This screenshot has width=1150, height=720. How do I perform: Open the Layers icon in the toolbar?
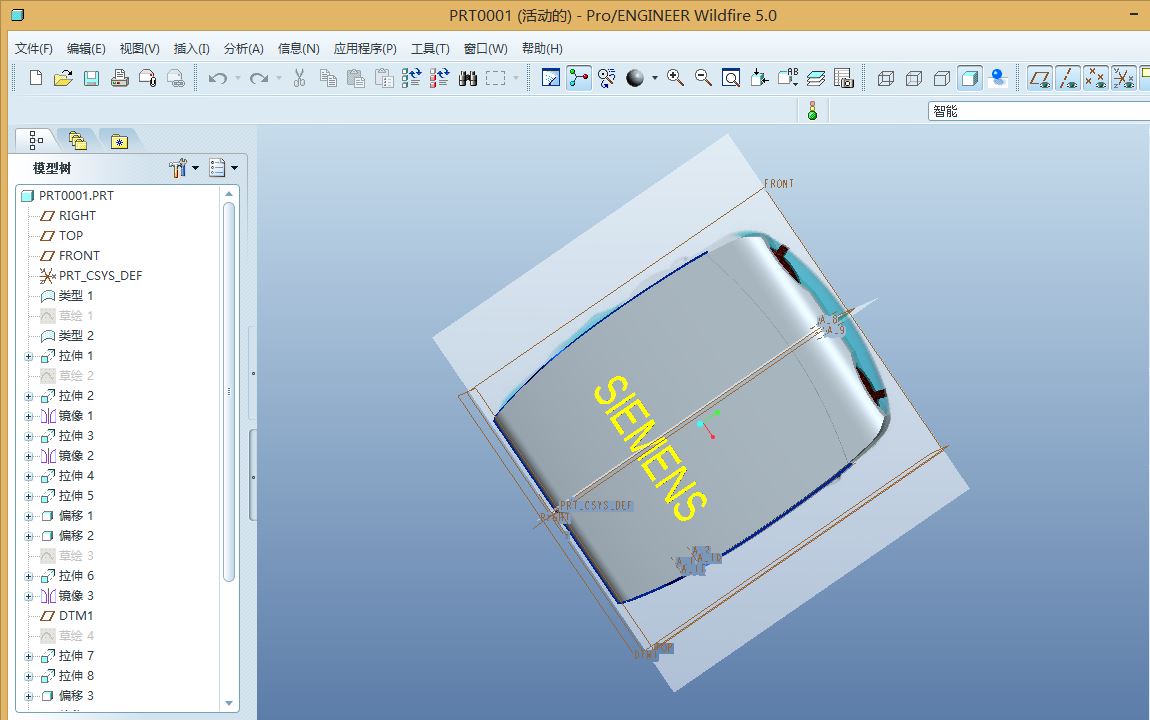point(816,78)
